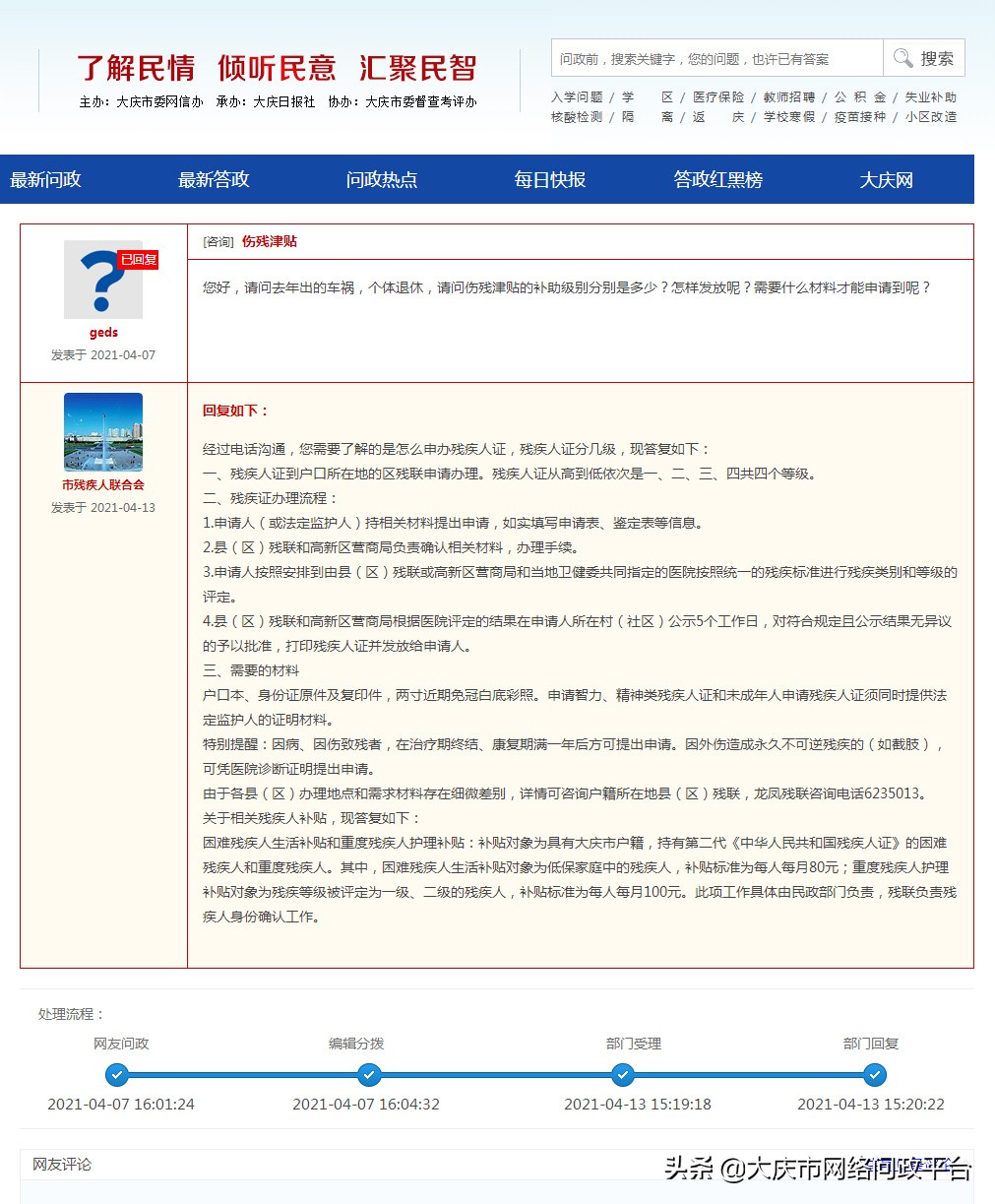The height and width of the screenshot is (1204, 995).
Task: Switch to the 最新答政 tab
Action: 216,179
